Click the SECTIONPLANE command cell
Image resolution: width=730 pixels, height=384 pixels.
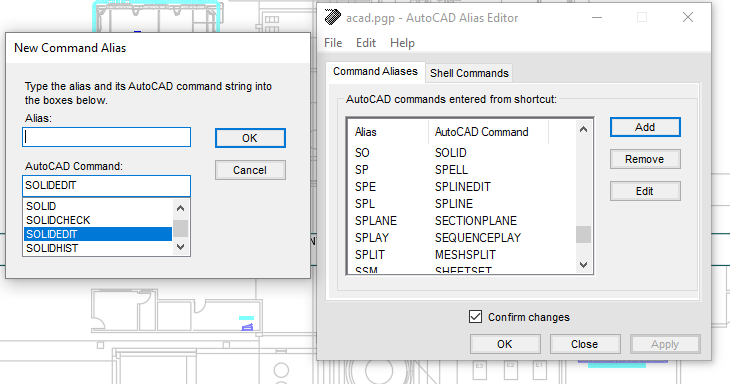[x=476, y=221]
